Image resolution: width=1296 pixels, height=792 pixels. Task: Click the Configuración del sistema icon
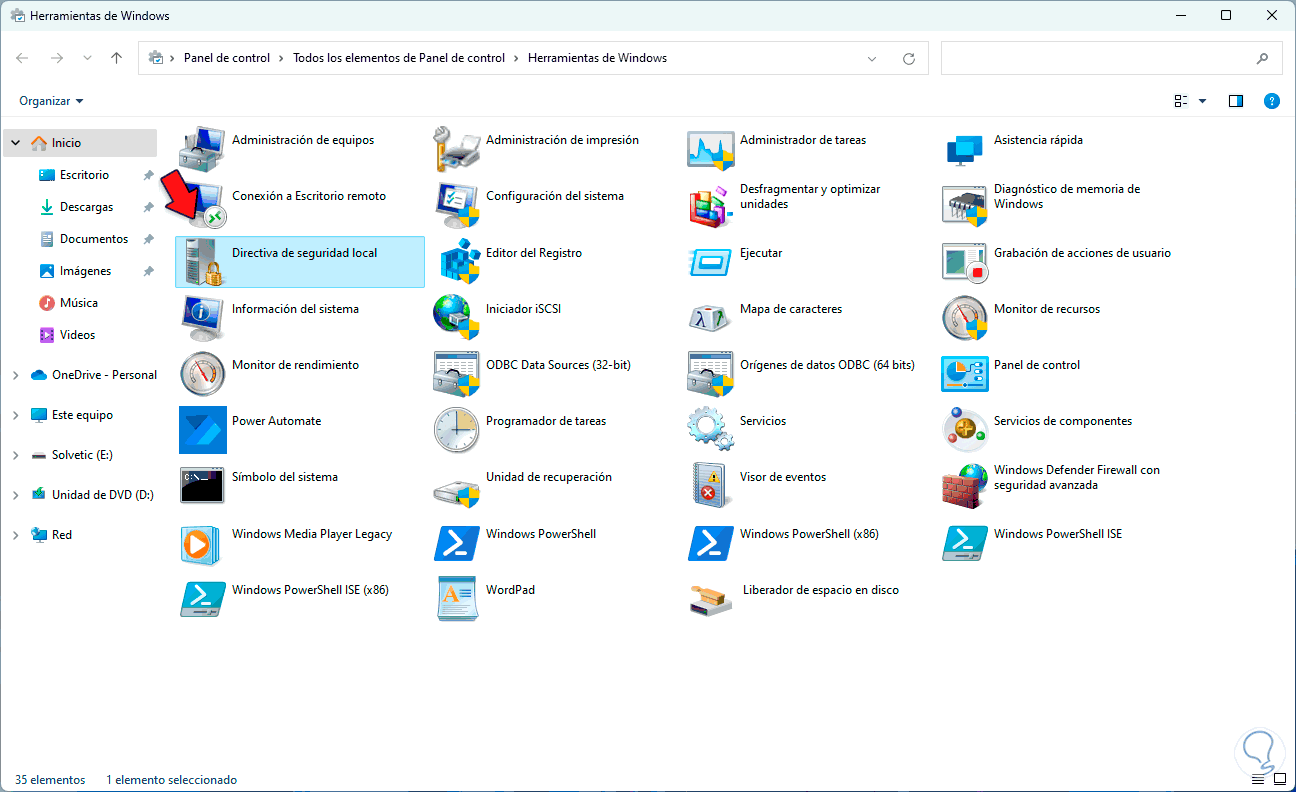[457, 205]
